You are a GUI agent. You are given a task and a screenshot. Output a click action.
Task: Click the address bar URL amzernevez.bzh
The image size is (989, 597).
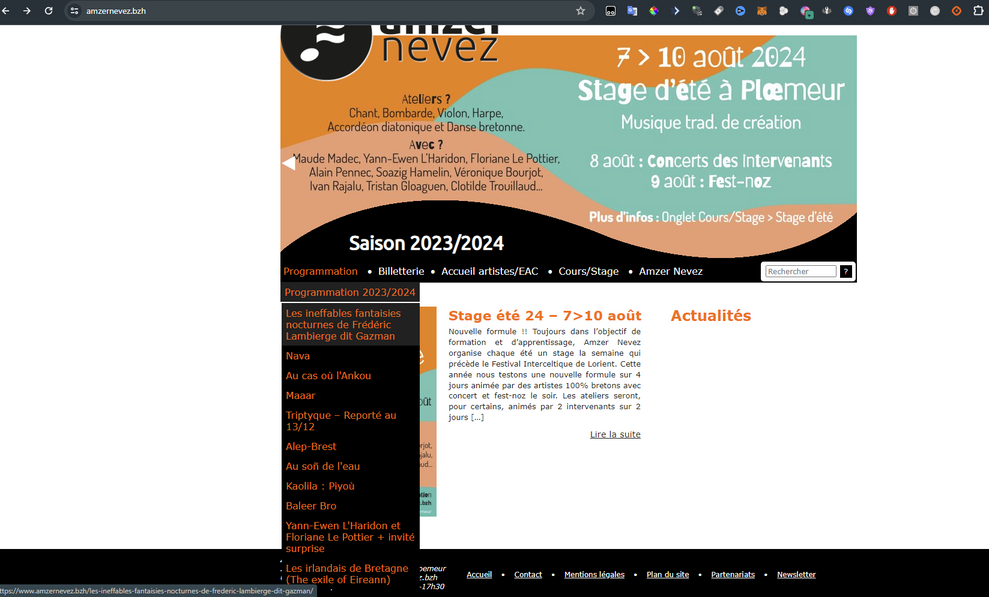(x=116, y=11)
